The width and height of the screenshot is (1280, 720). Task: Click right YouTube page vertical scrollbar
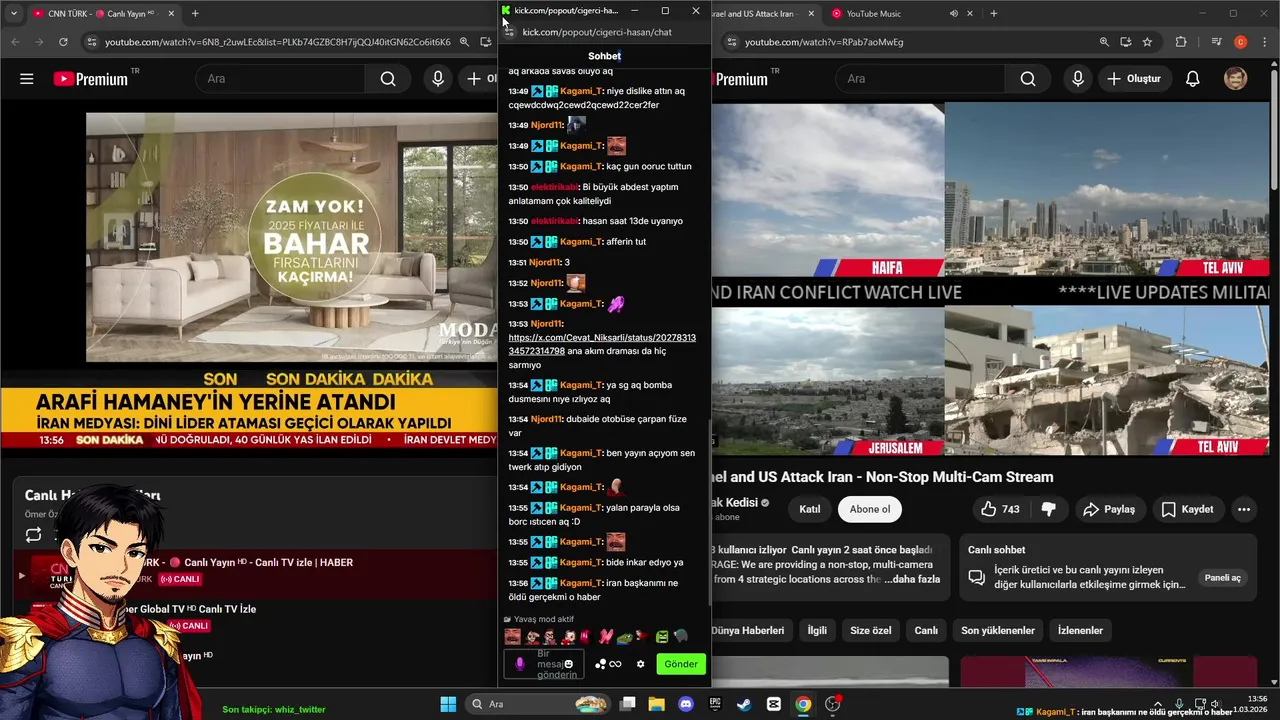click(x=1274, y=130)
